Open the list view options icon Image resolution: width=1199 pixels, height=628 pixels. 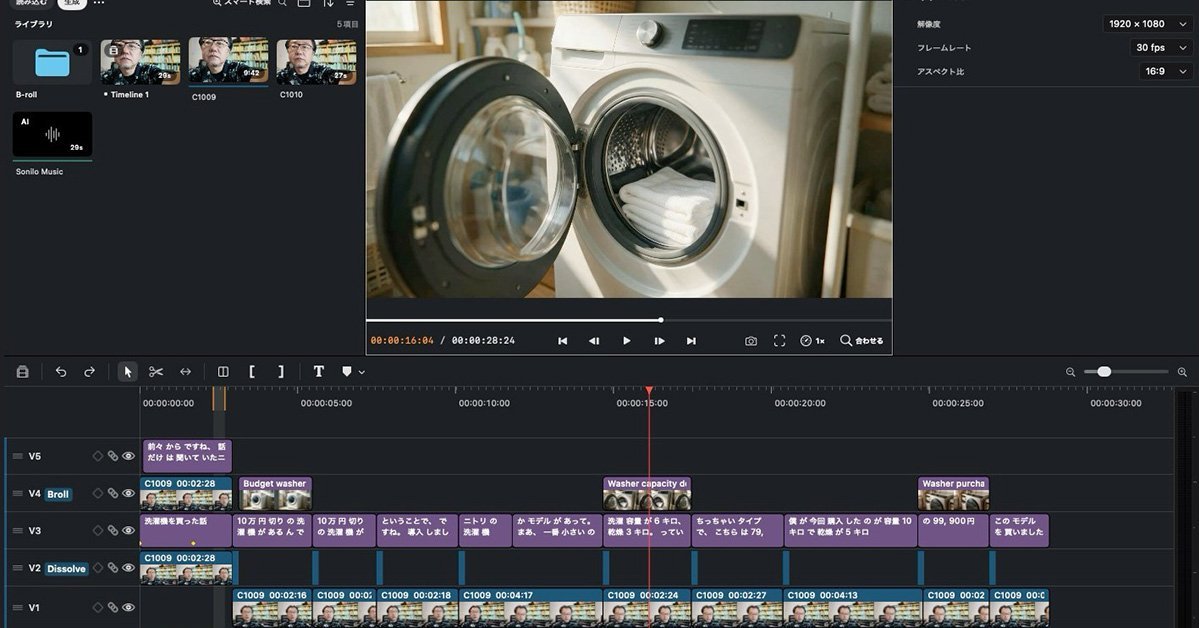tap(350, 3)
